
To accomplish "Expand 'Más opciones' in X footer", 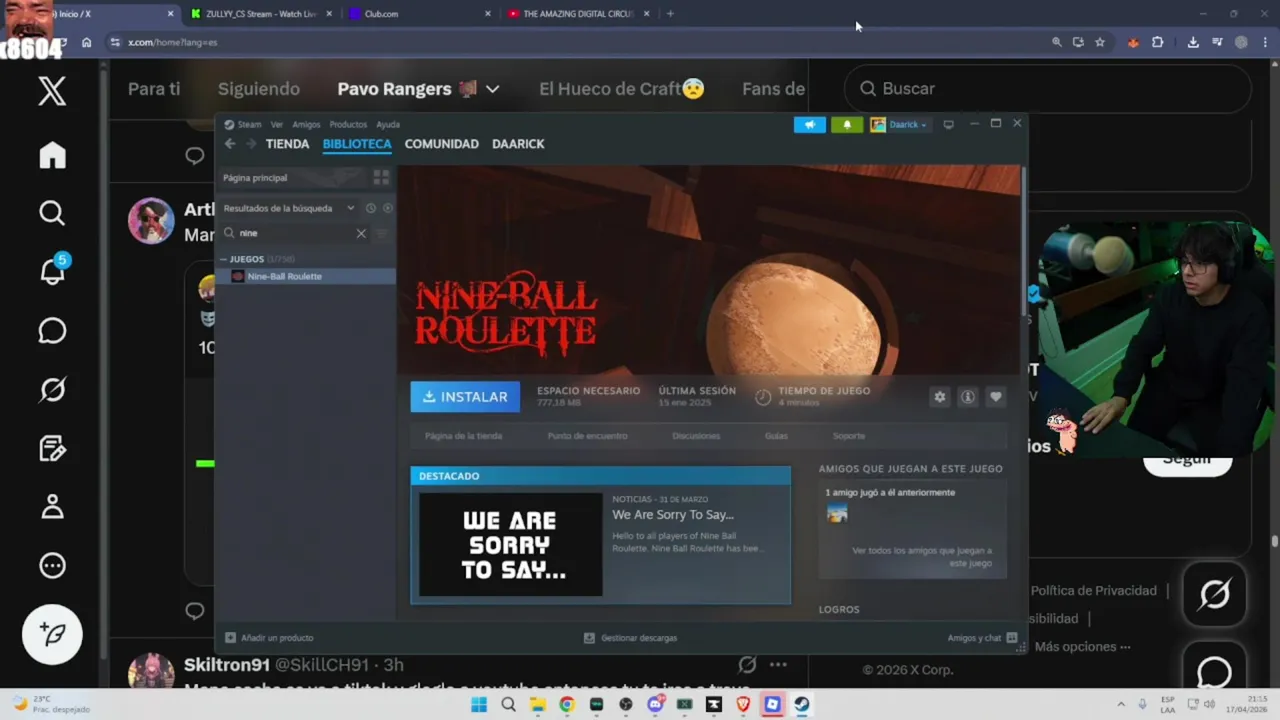I will click(x=1082, y=647).
